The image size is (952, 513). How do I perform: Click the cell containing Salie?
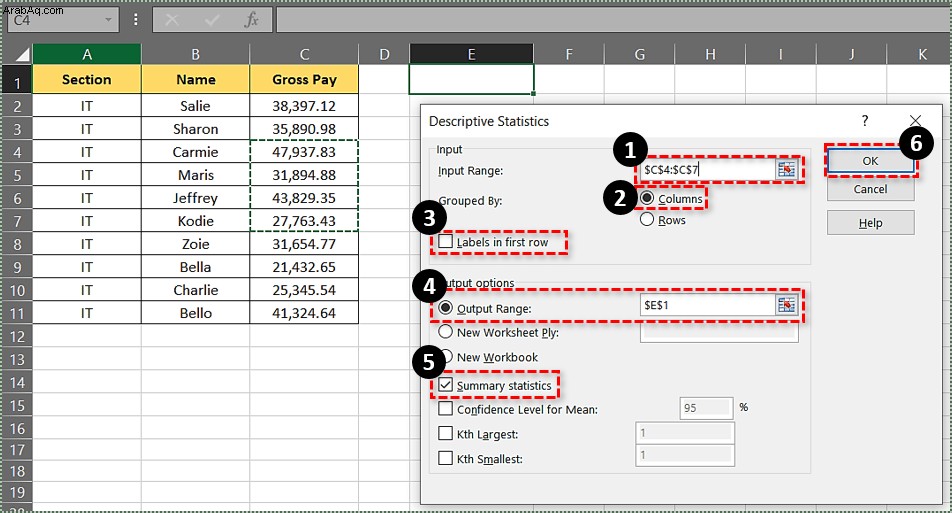coord(196,106)
